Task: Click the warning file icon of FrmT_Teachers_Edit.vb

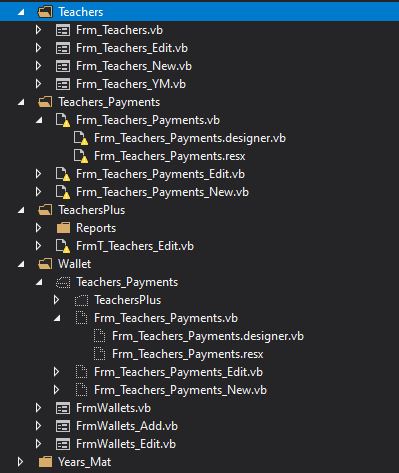Action: pos(63,246)
